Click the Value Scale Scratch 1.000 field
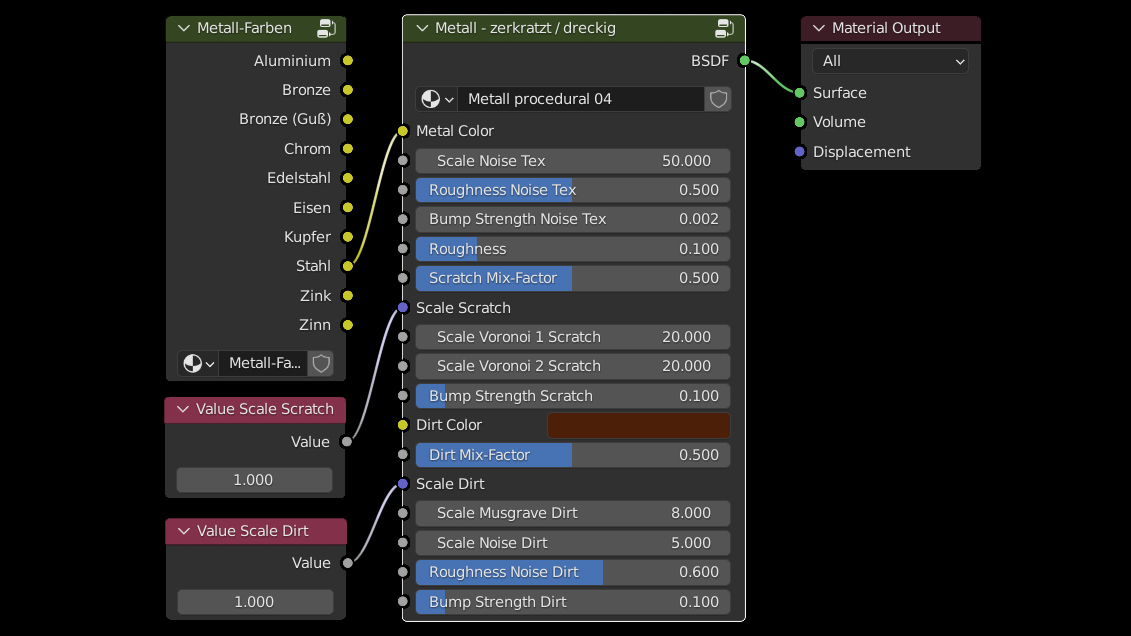Screen dimensions: 1131x636 254,480
